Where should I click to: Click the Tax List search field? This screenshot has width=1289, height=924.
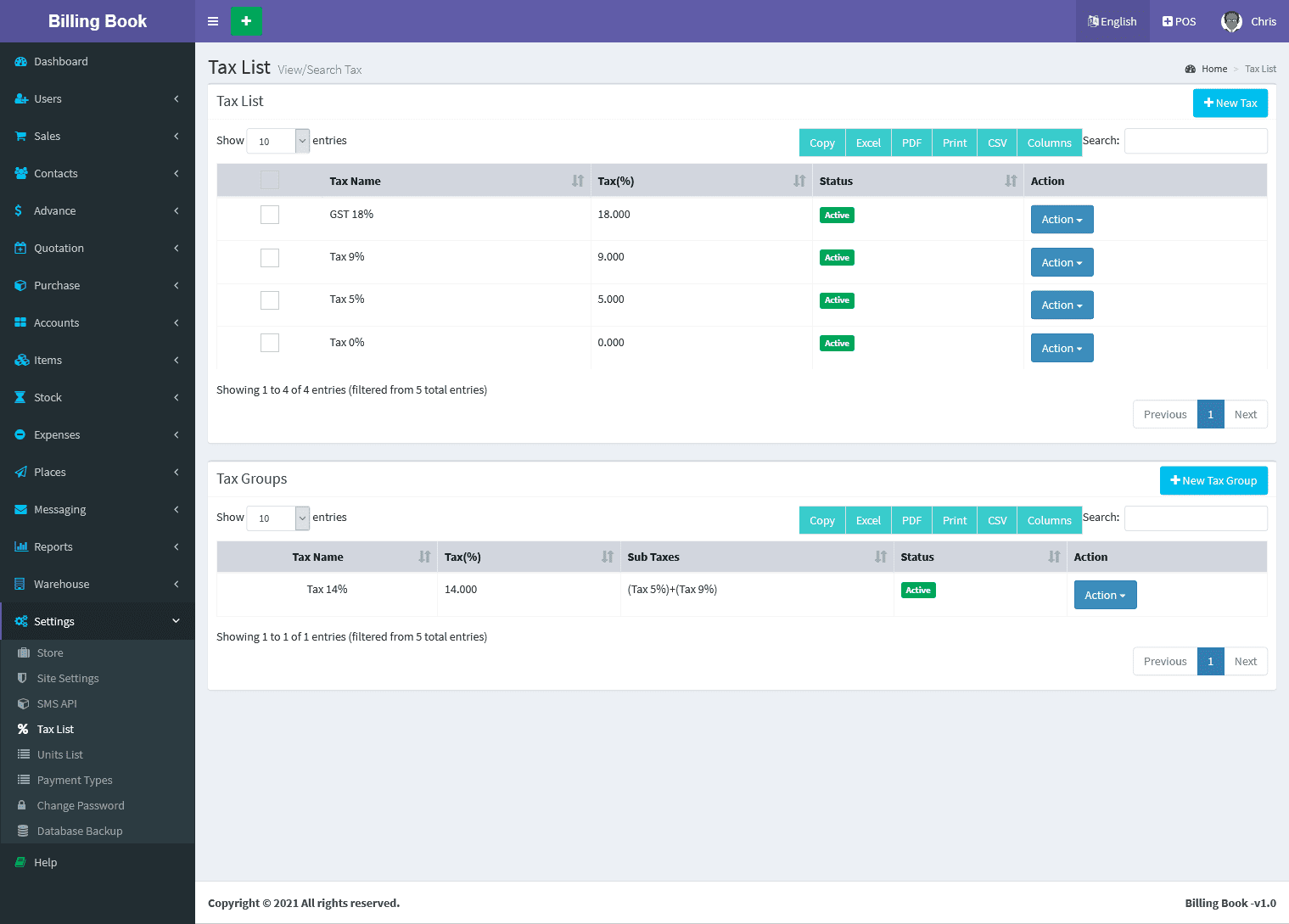pos(1195,141)
